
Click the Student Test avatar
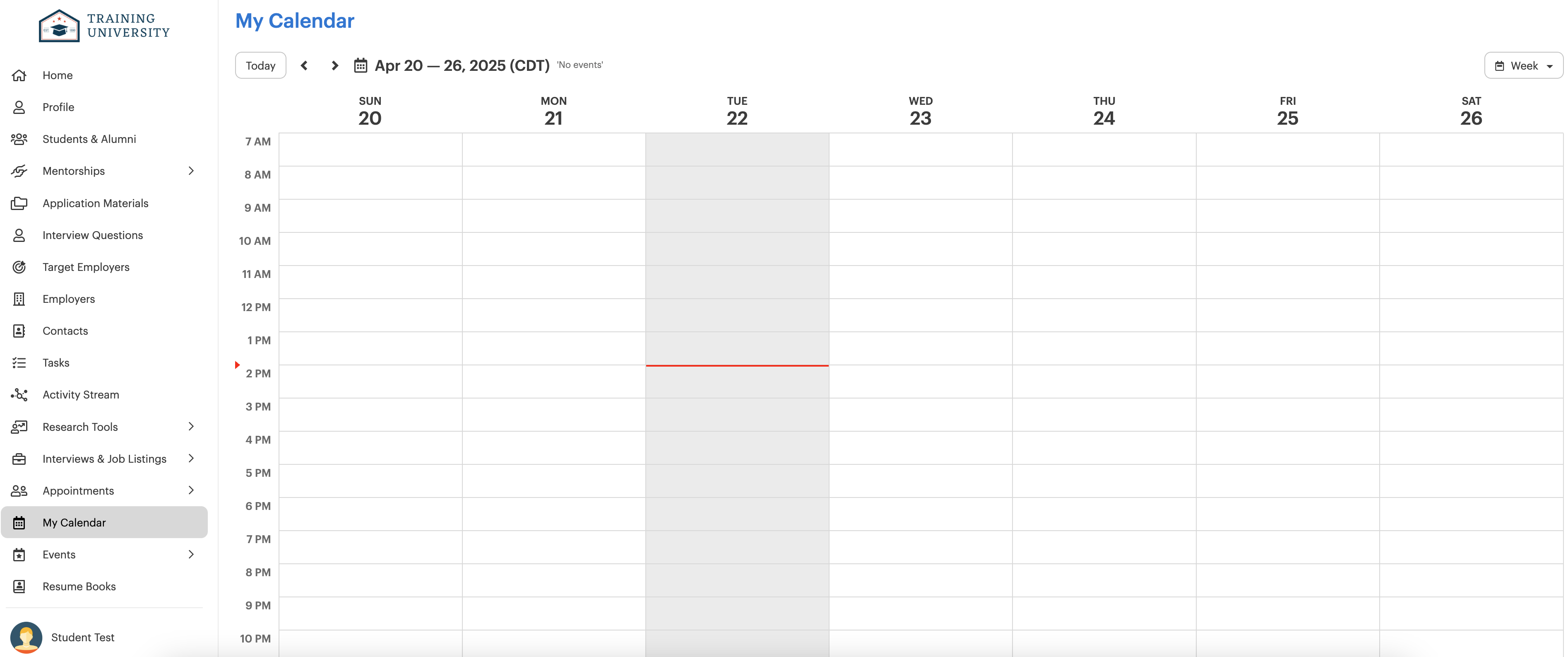[x=26, y=637]
